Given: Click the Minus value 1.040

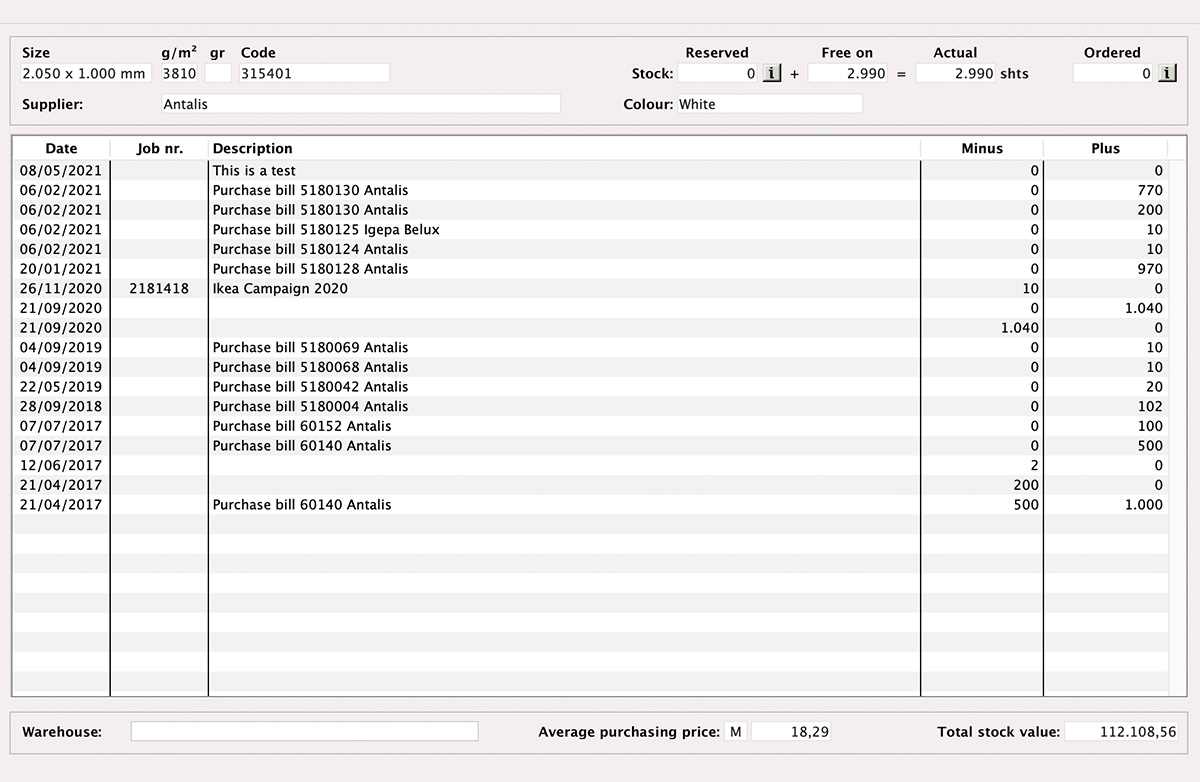Looking at the screenshot, I should tap(1020, 328).
